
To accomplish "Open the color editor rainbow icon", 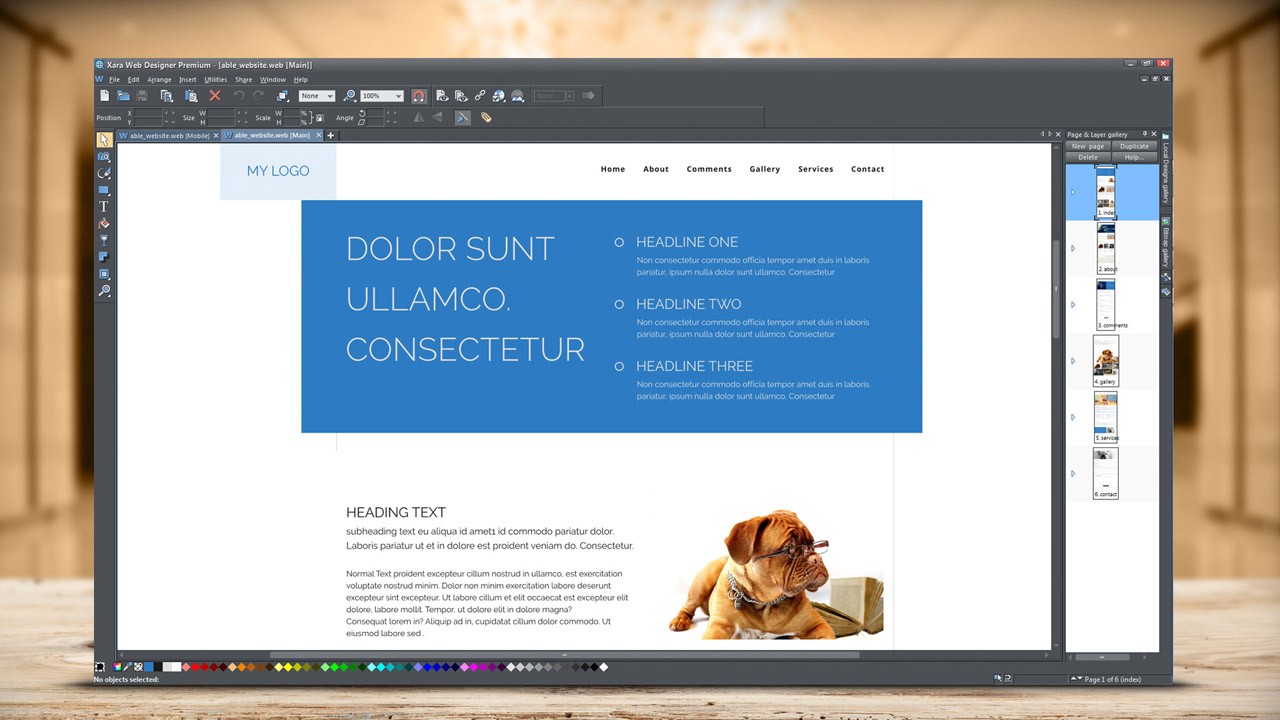I will 118,667.
